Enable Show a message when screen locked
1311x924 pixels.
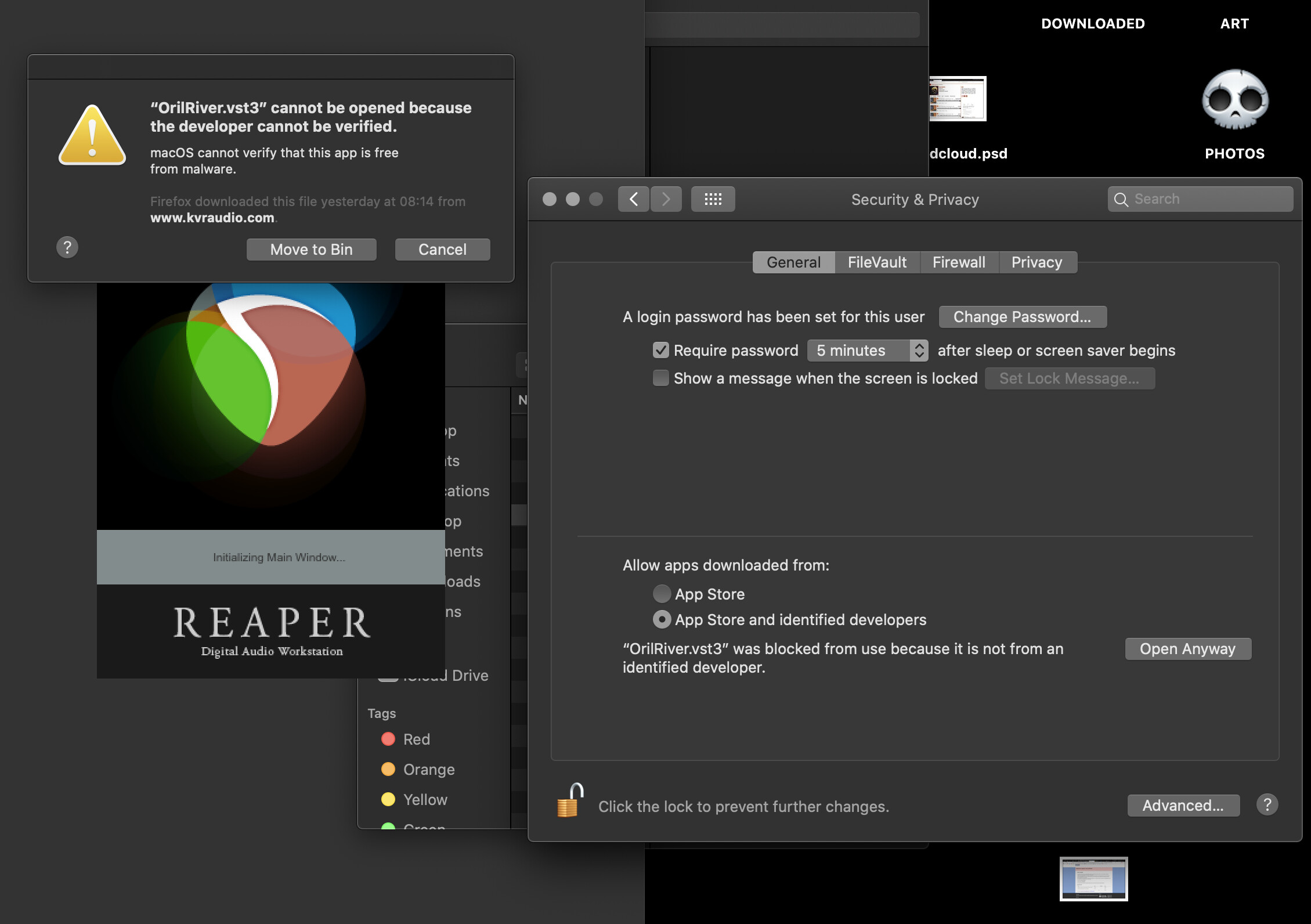pos(661,378)
